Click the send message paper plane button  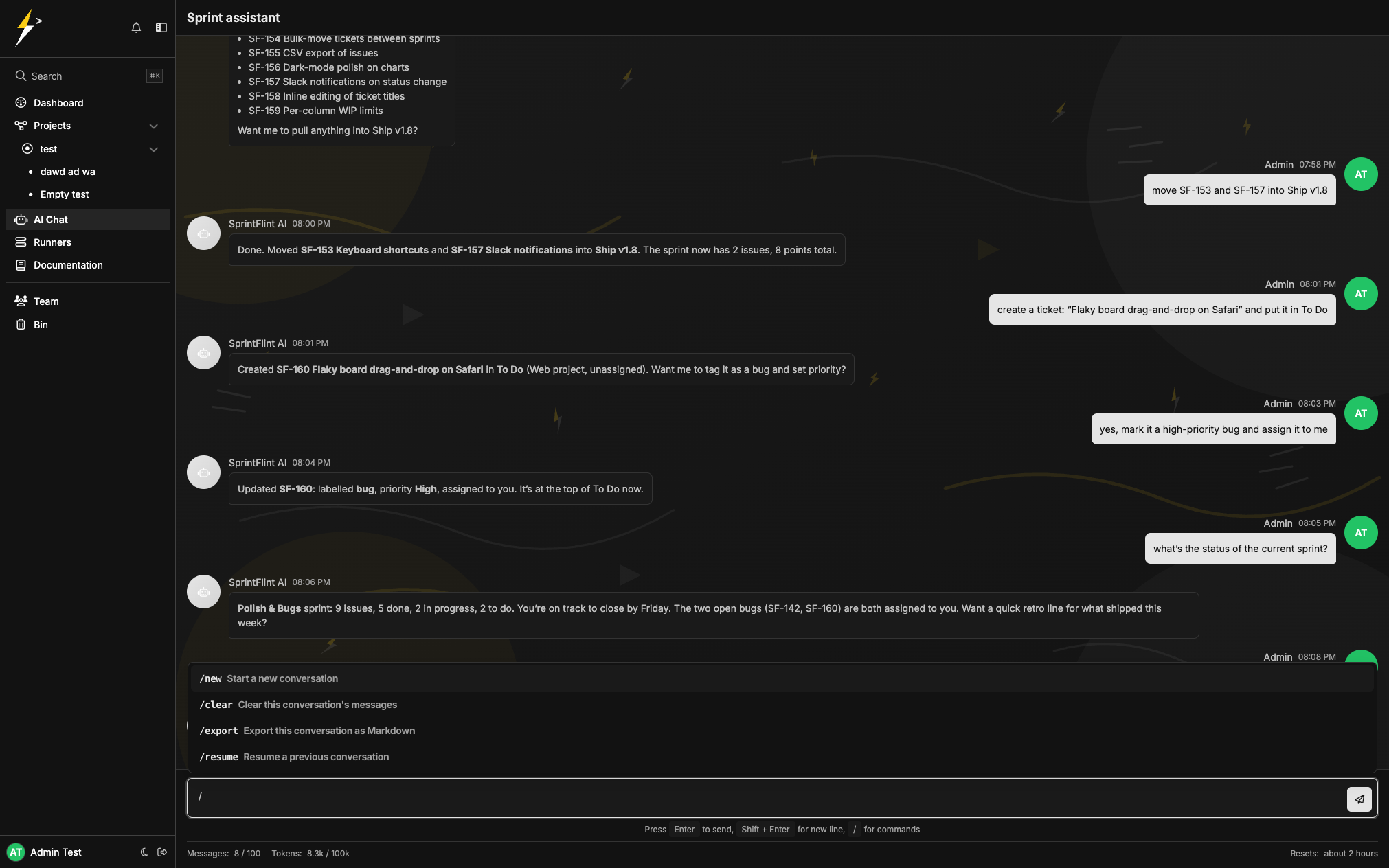point(1359,799)
